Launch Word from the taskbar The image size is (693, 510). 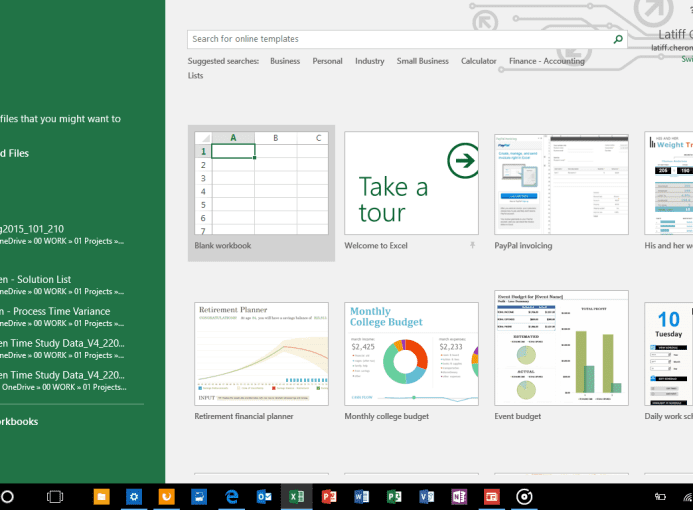click(x=362, y=497)
